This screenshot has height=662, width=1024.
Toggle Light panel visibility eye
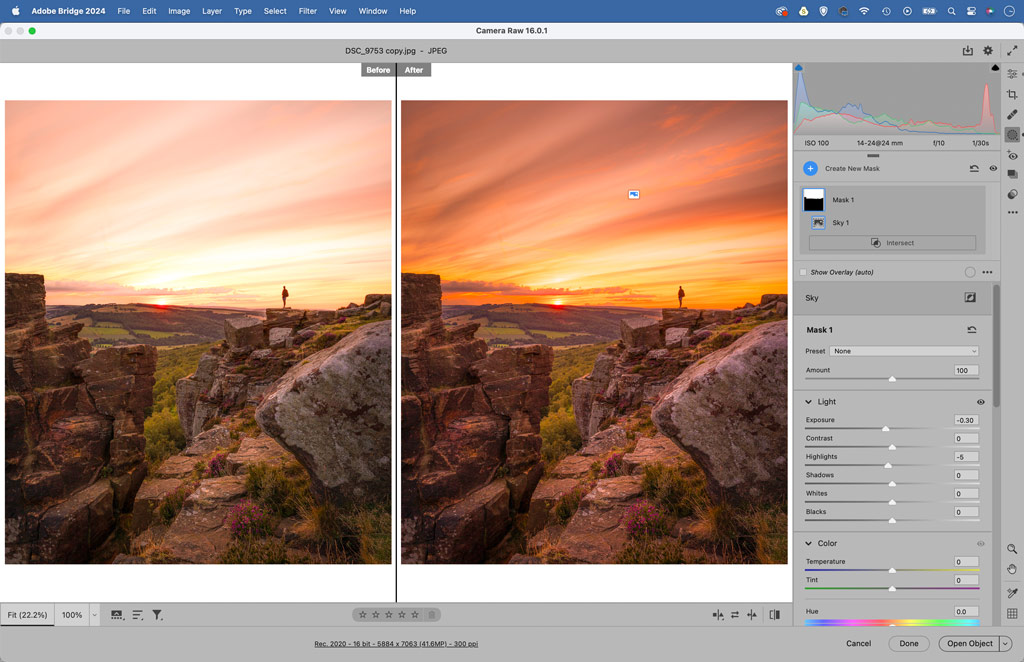point(980,402)
